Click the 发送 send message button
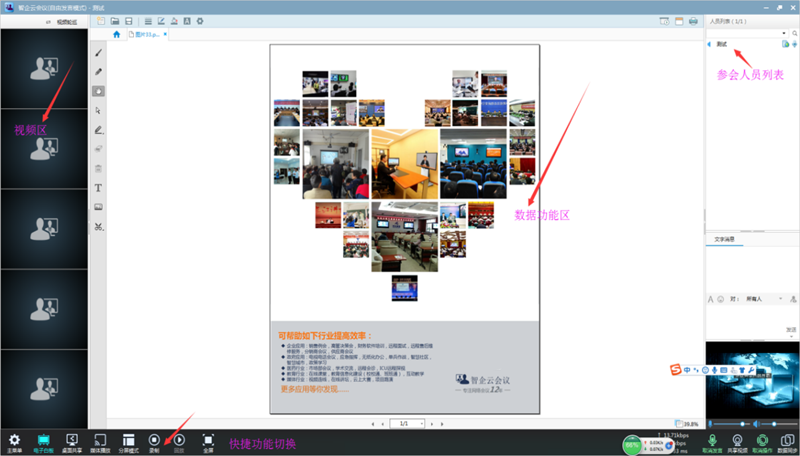This screenshot has height=456, width=800. coord(791,330)
